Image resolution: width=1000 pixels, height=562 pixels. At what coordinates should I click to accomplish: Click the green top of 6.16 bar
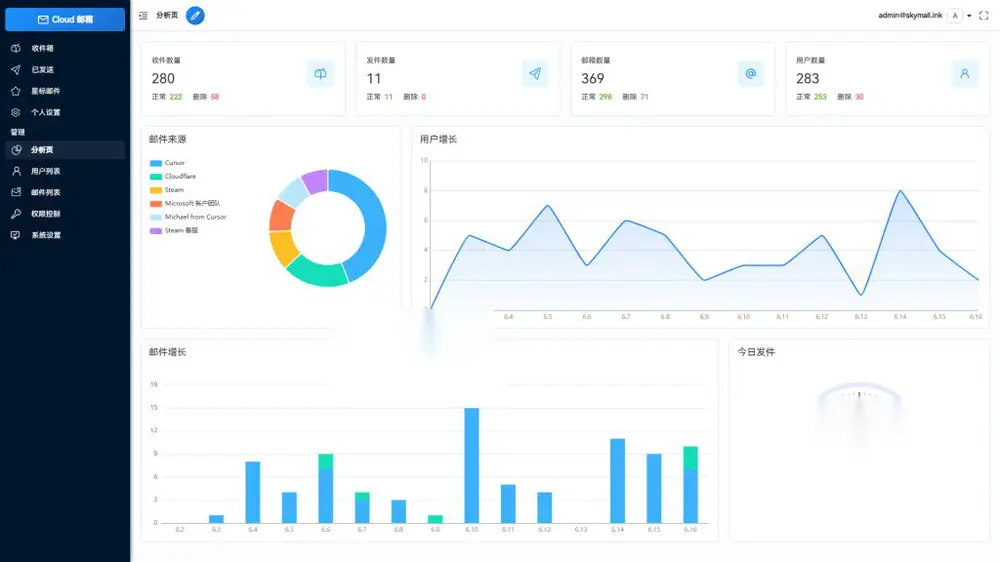point(690,458)
